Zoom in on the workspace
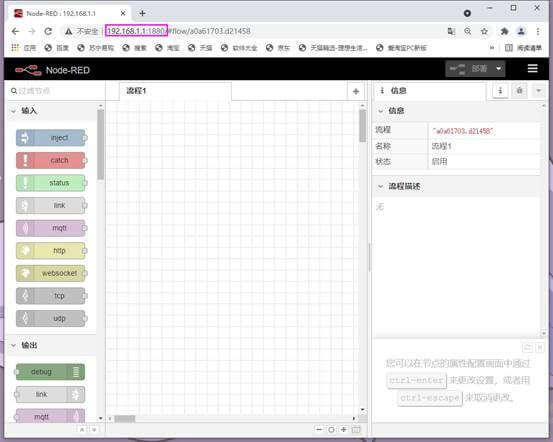This screenshot has width=553, height=442. point(343,429)
